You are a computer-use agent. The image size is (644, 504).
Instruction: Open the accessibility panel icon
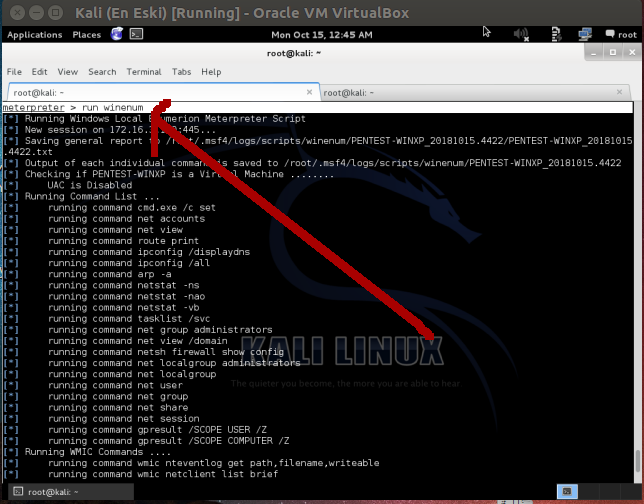coord(555,35)
